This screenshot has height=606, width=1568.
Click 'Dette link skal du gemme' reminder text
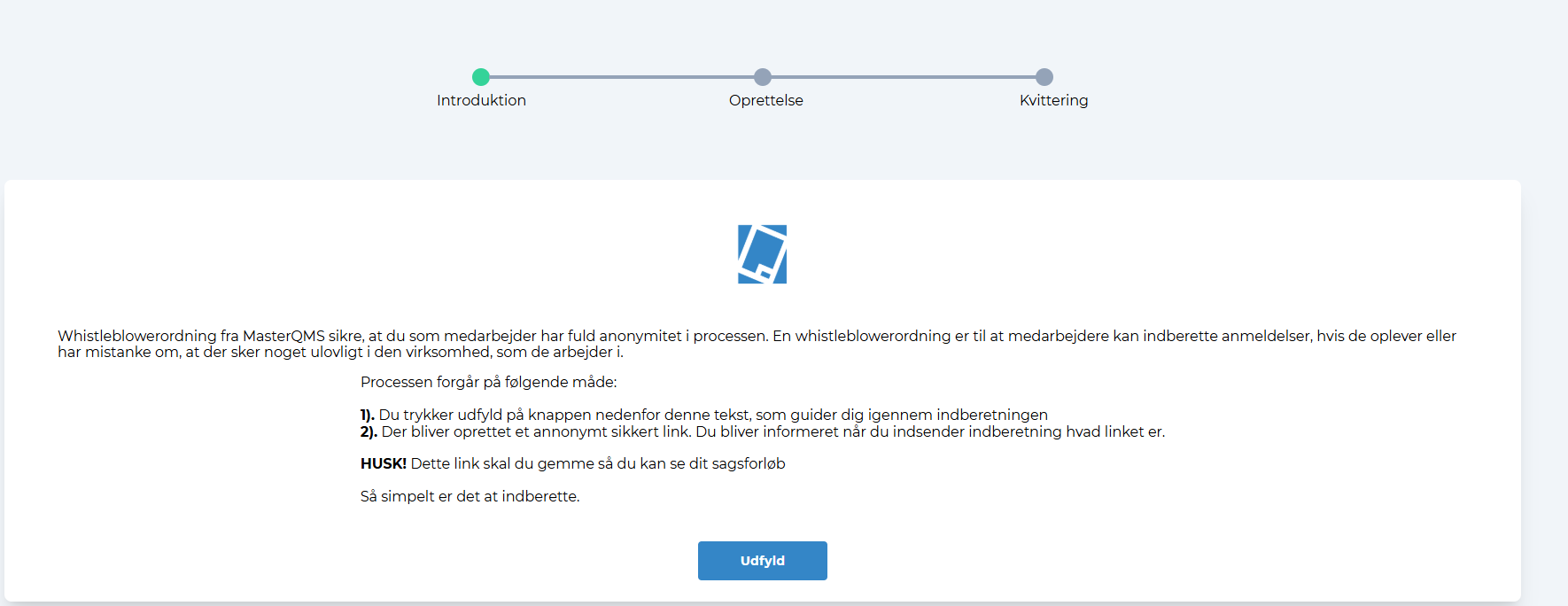[x=598, y=464]
